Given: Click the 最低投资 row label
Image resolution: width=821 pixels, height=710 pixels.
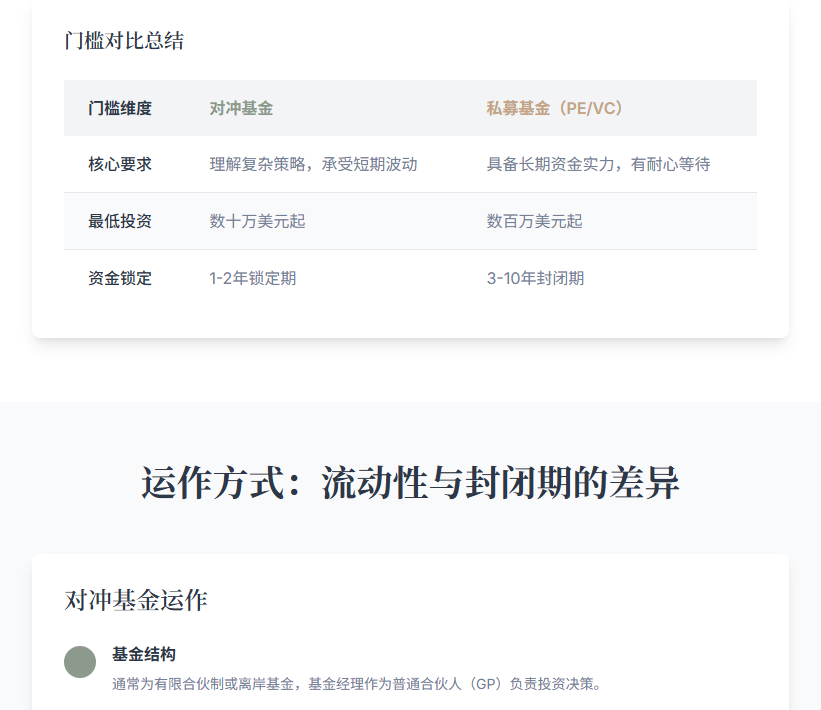Looking at the screenshot, I should click(120, 221).
